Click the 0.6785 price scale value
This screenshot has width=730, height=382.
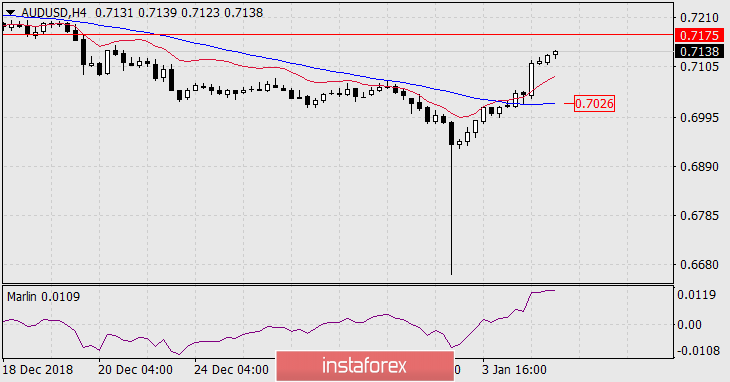coord(699,216)
